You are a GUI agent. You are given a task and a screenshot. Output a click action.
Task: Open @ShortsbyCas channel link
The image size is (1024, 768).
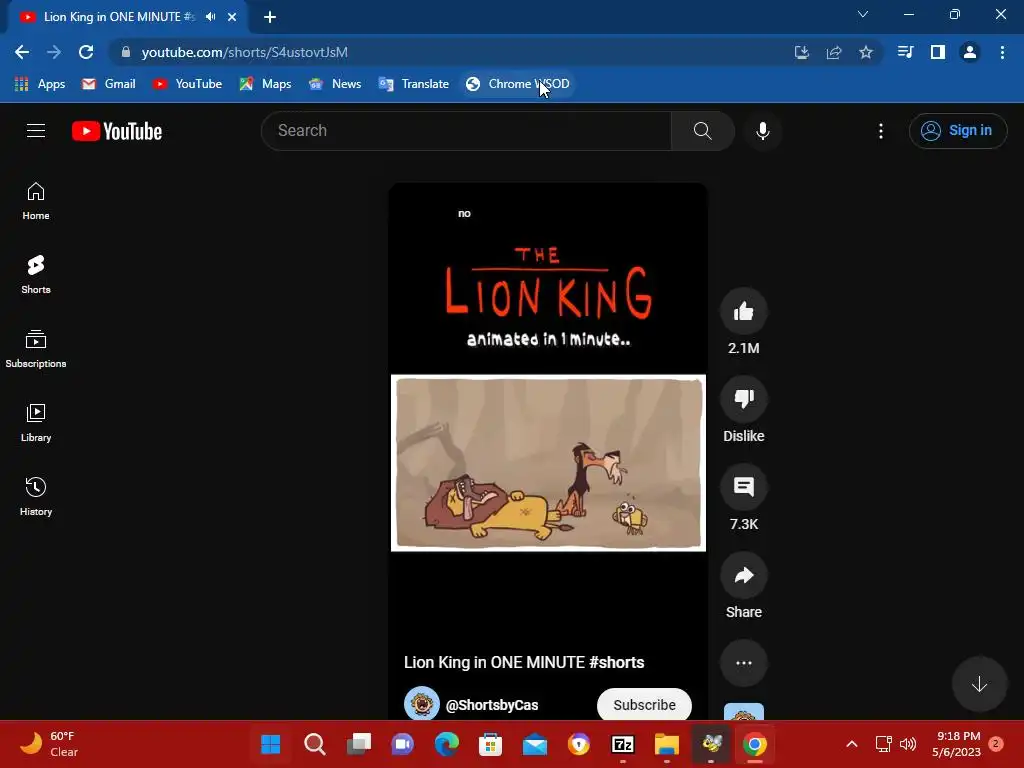click(x=492, y=705)
